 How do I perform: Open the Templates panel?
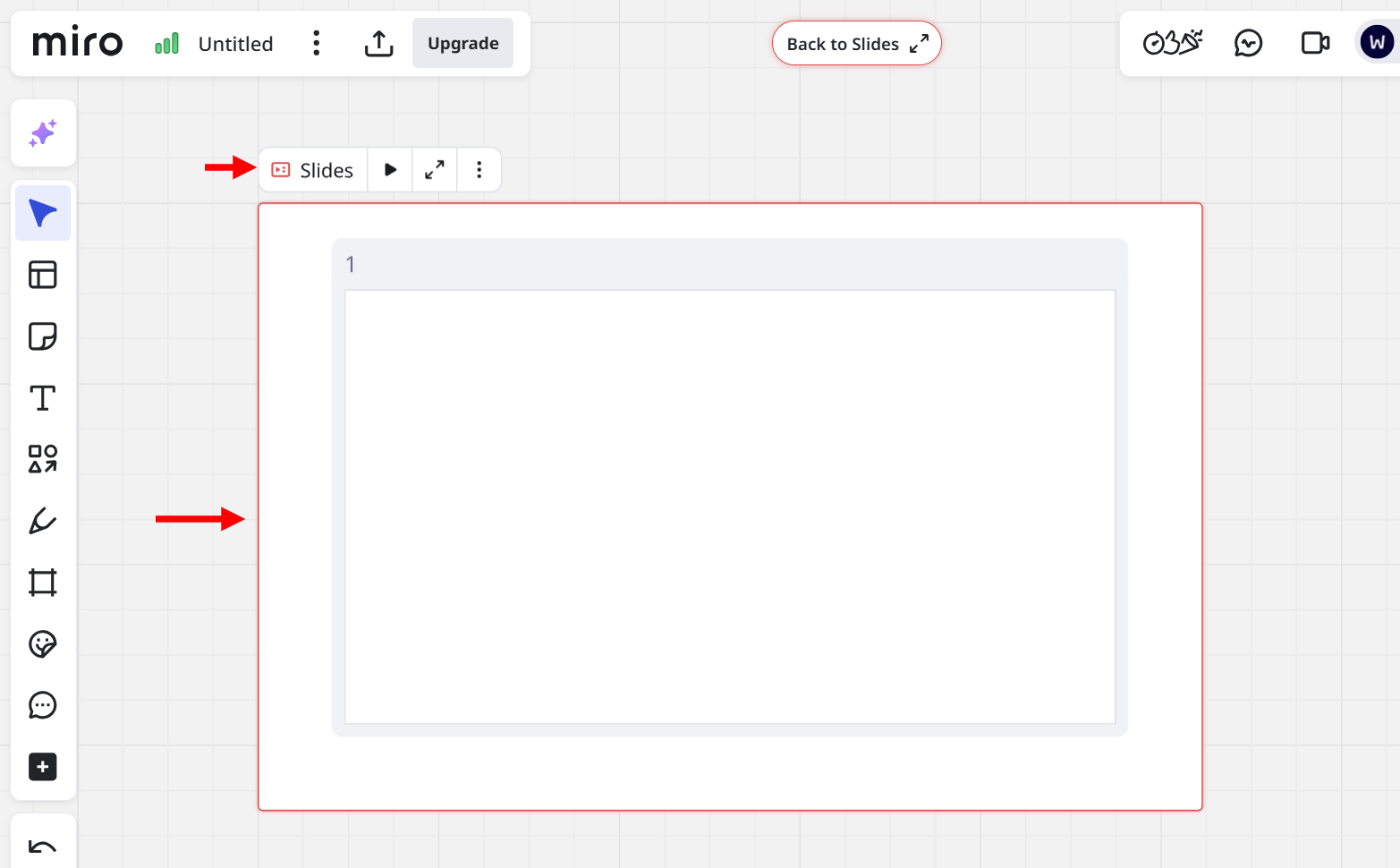pyautogui.click(x=42, y=275)
